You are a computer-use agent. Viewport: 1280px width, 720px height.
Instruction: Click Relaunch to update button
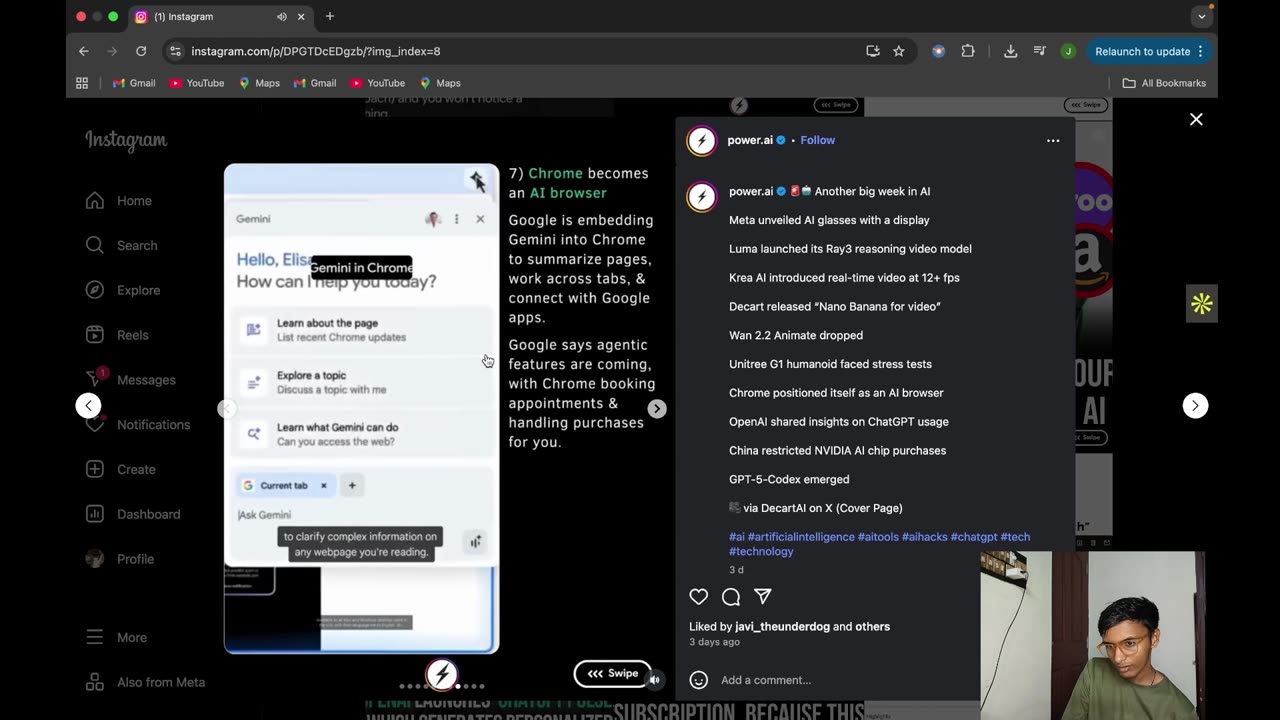point(1148,51)
